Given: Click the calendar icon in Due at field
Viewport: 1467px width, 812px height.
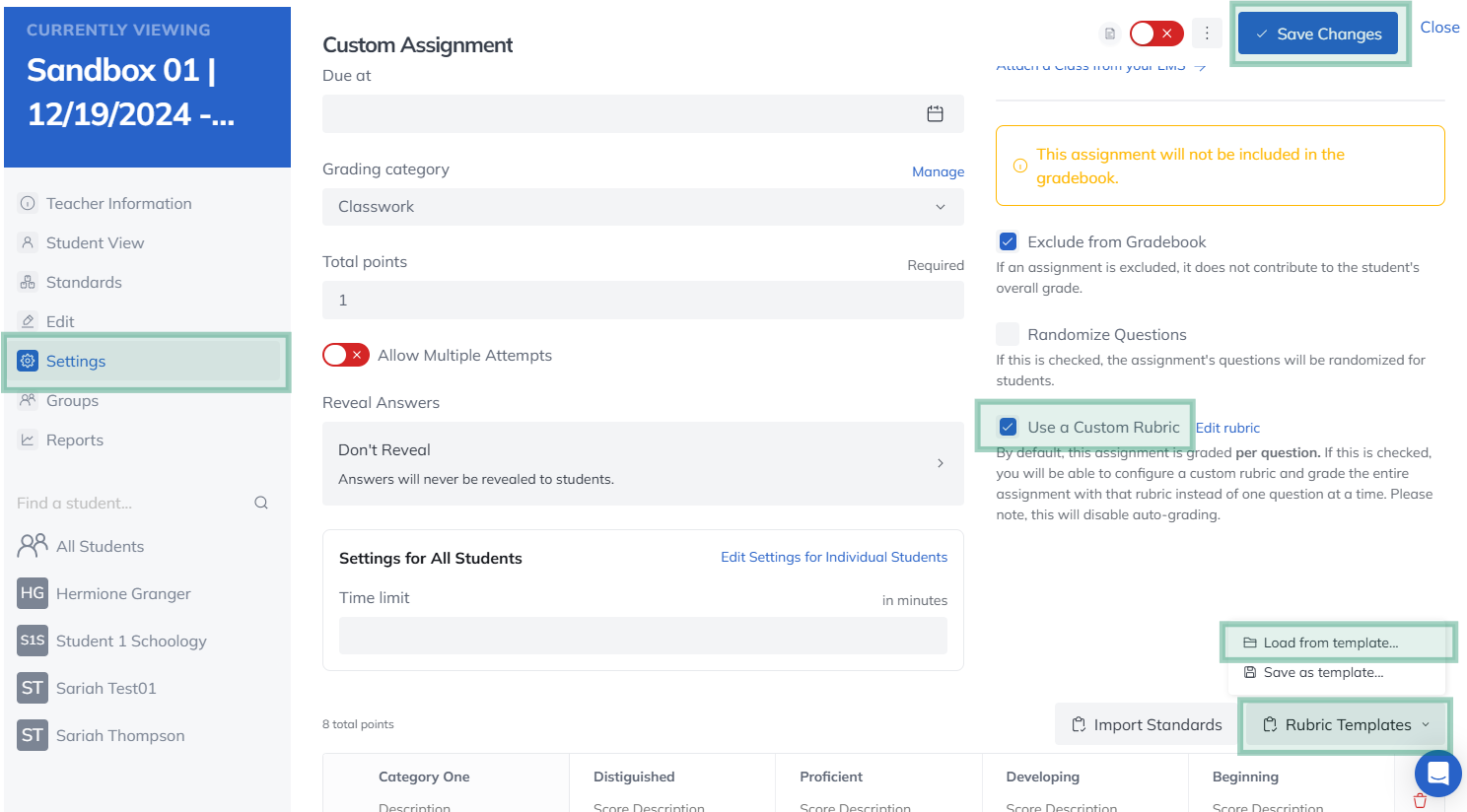Looking at the screenshot, I should tap(935, 114).
